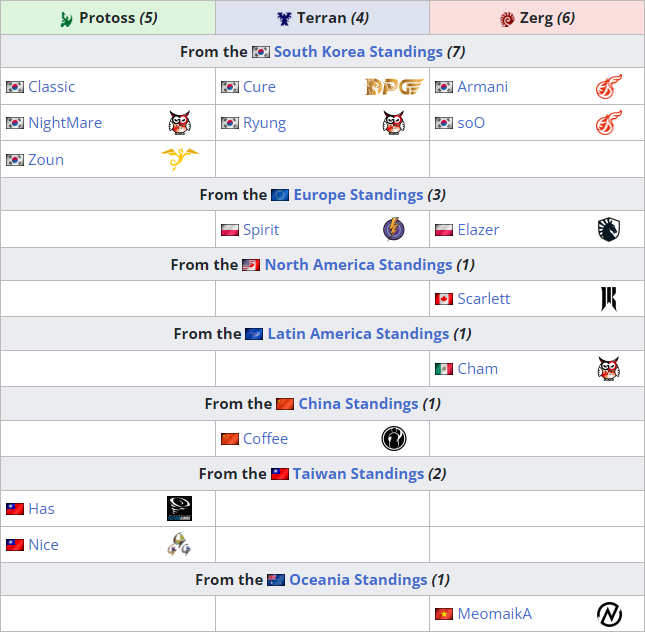645x632 pixels.
Task: Click the team logo next to Scarlett
Action: [x=609, y=299]
